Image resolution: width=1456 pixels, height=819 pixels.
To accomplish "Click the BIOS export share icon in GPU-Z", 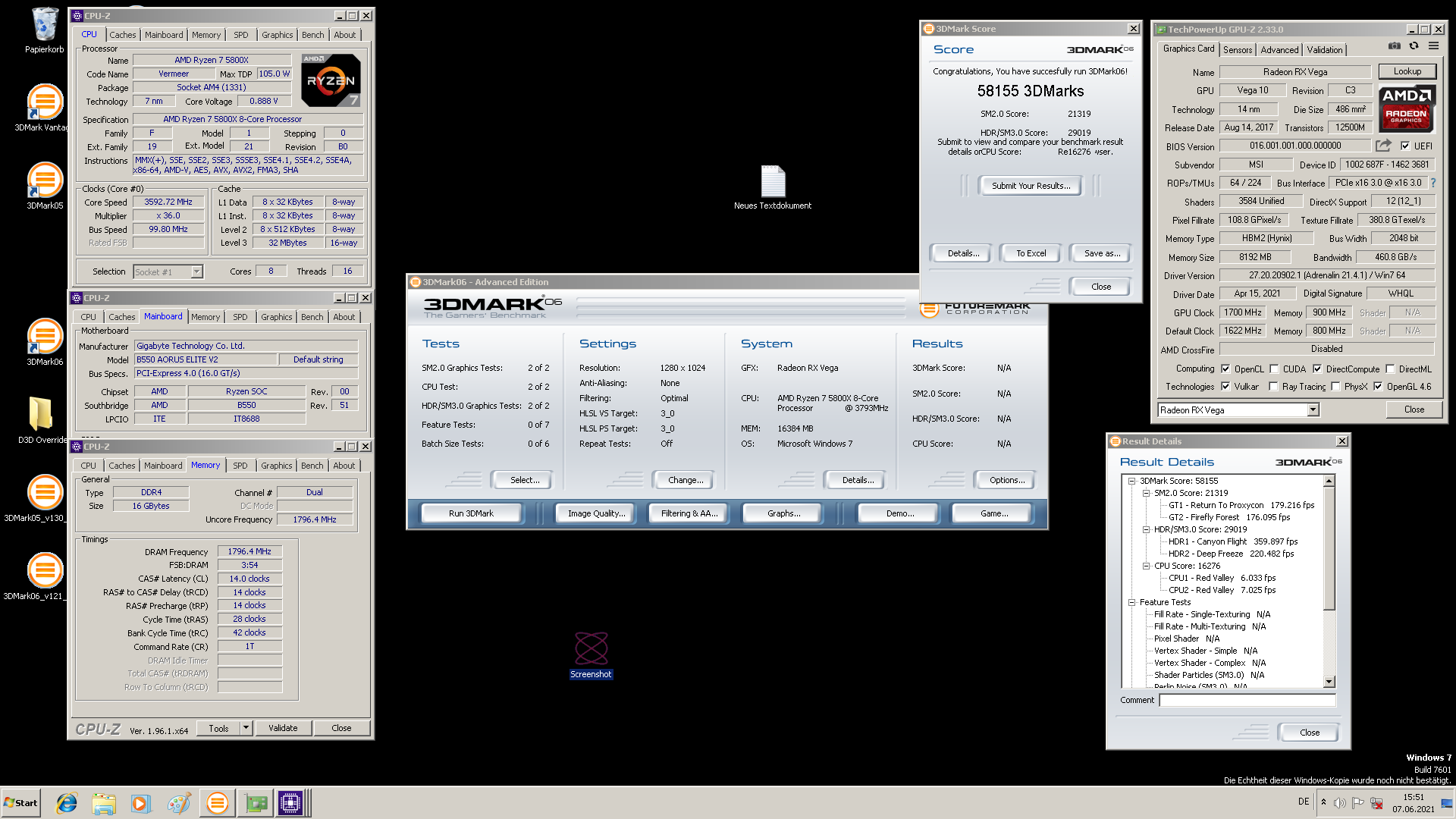I will tap(1384, 146).
